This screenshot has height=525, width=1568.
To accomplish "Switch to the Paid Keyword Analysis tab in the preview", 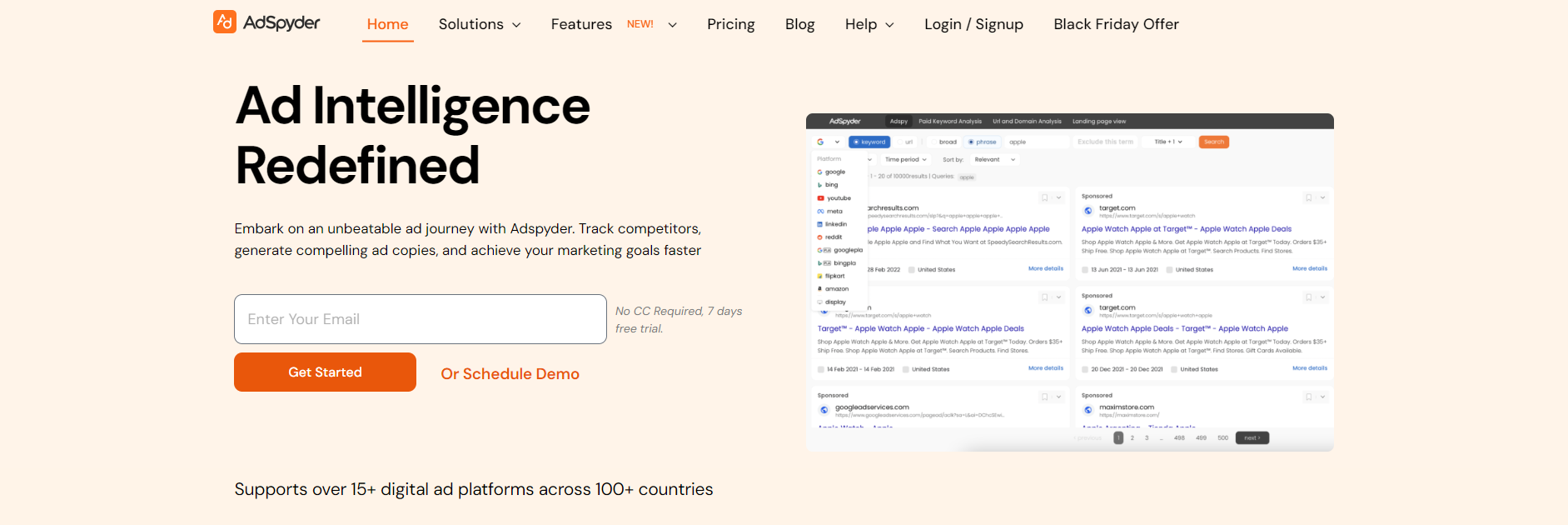I will (x=950, y=122).
